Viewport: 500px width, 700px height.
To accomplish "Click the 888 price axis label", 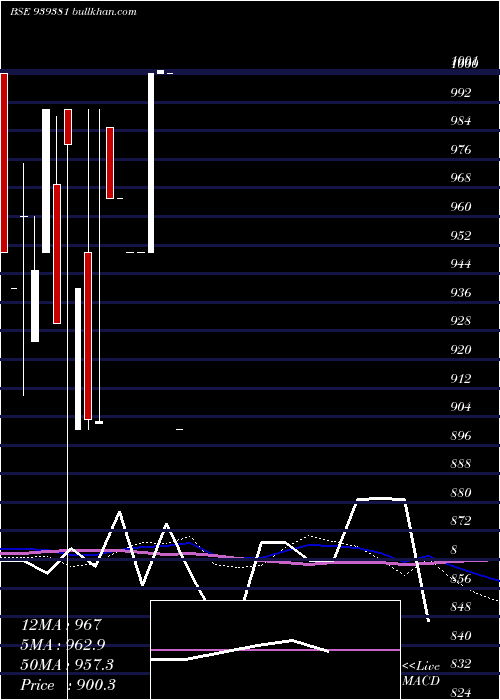I will click(x=461, y=464).
